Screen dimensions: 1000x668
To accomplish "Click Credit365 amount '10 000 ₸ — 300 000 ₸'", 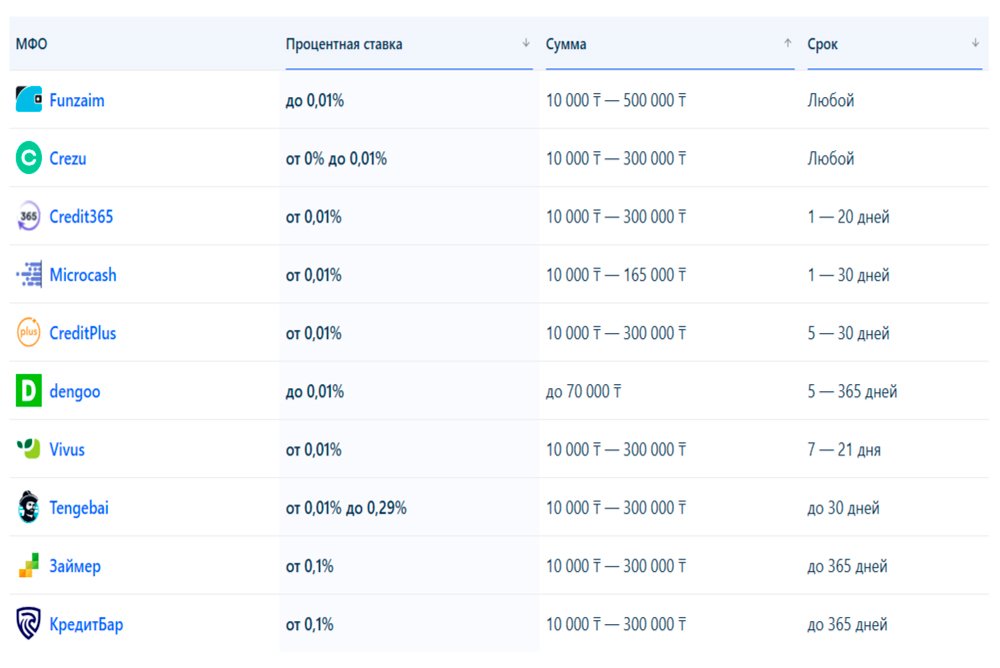I will (616, 217).
